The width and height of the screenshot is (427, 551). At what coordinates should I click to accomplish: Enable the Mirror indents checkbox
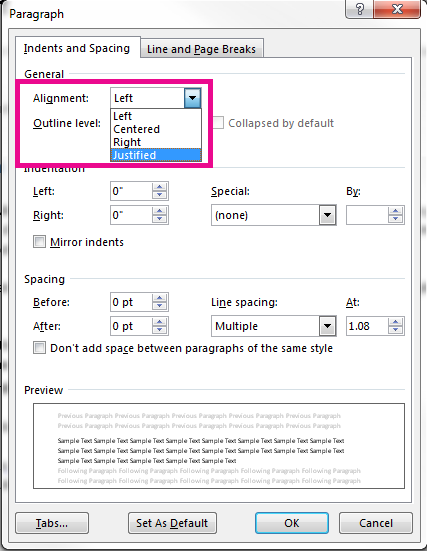tap(39, 242)
